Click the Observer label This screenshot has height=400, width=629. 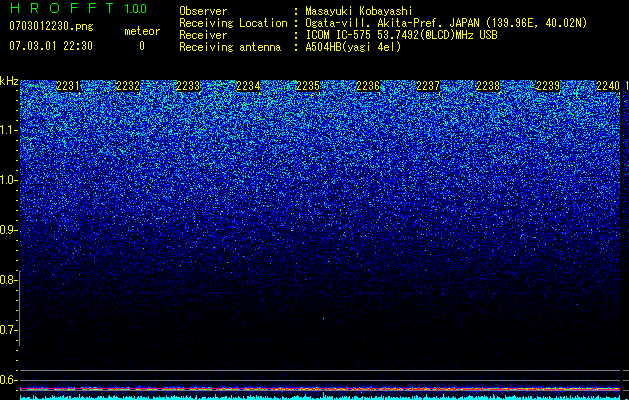tap(203, 11)
